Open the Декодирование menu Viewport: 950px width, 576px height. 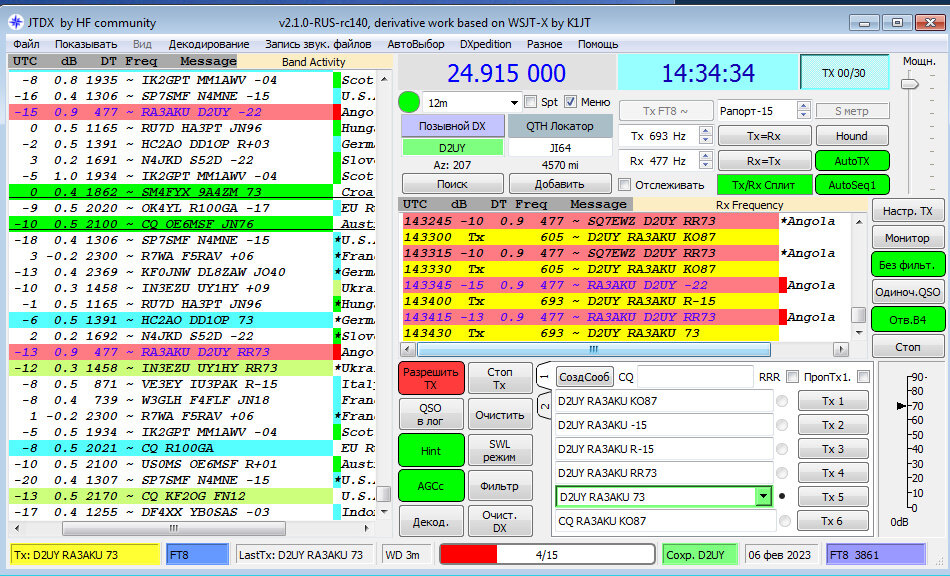pyautogui.click(x=209, y=44)
